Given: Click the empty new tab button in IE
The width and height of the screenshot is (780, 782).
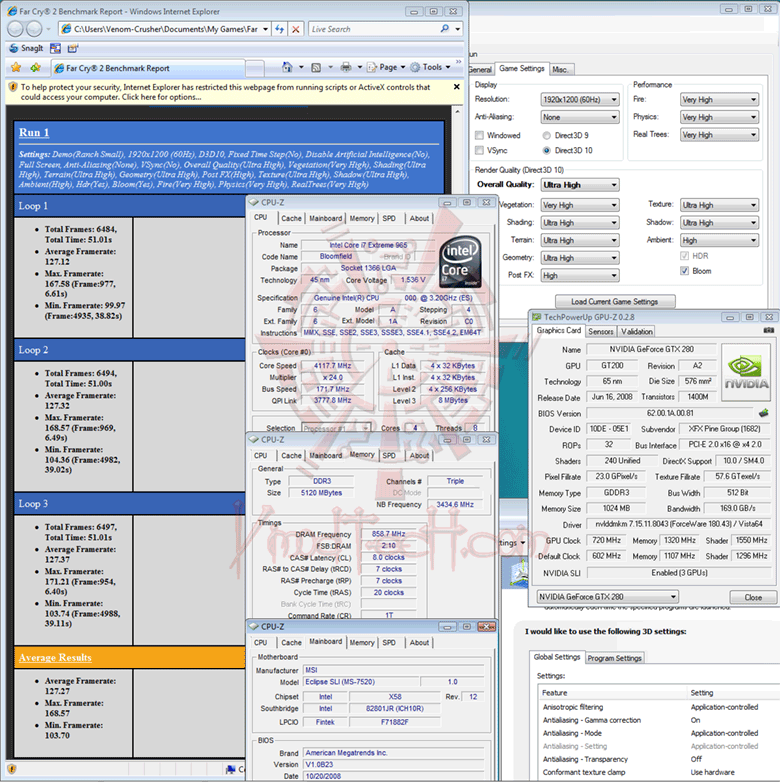Looking at the screenshot, I should [255, 68].
